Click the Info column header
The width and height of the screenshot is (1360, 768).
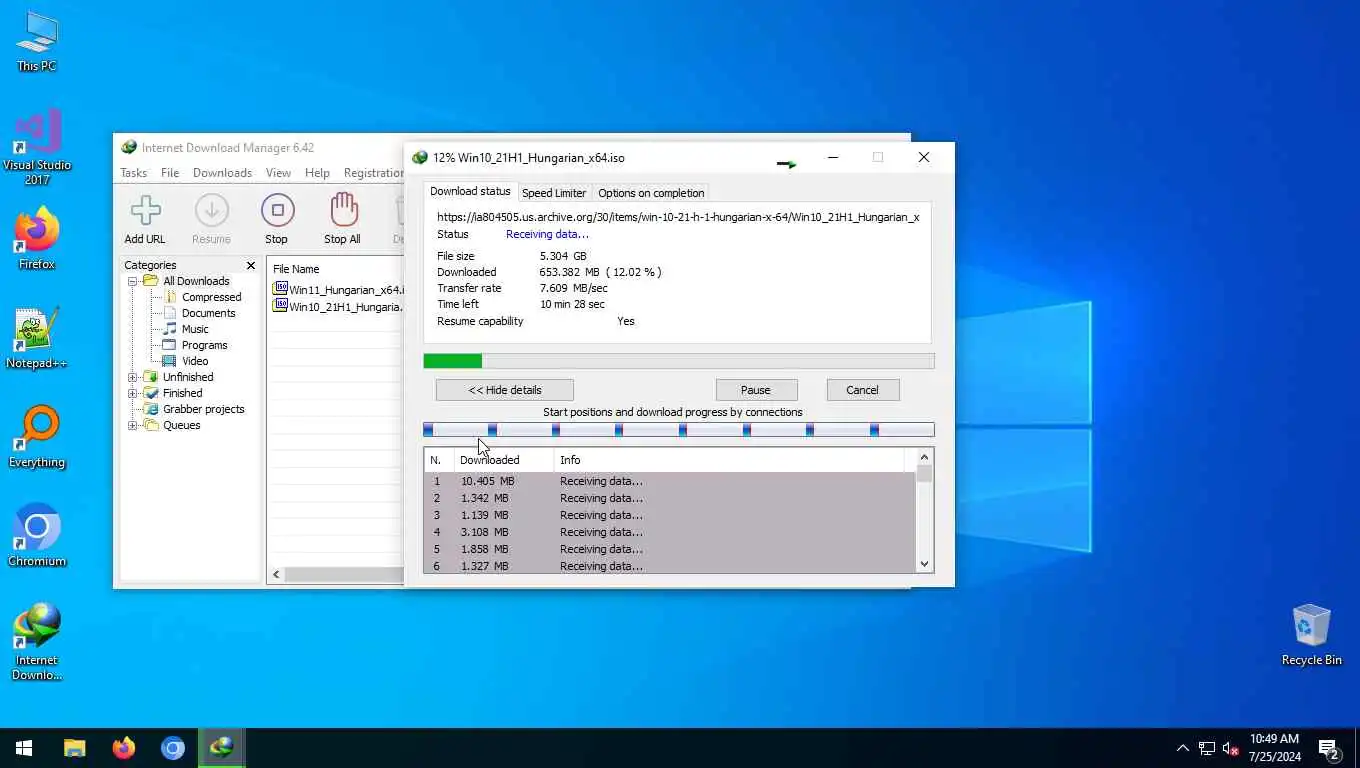pos(729,460)
